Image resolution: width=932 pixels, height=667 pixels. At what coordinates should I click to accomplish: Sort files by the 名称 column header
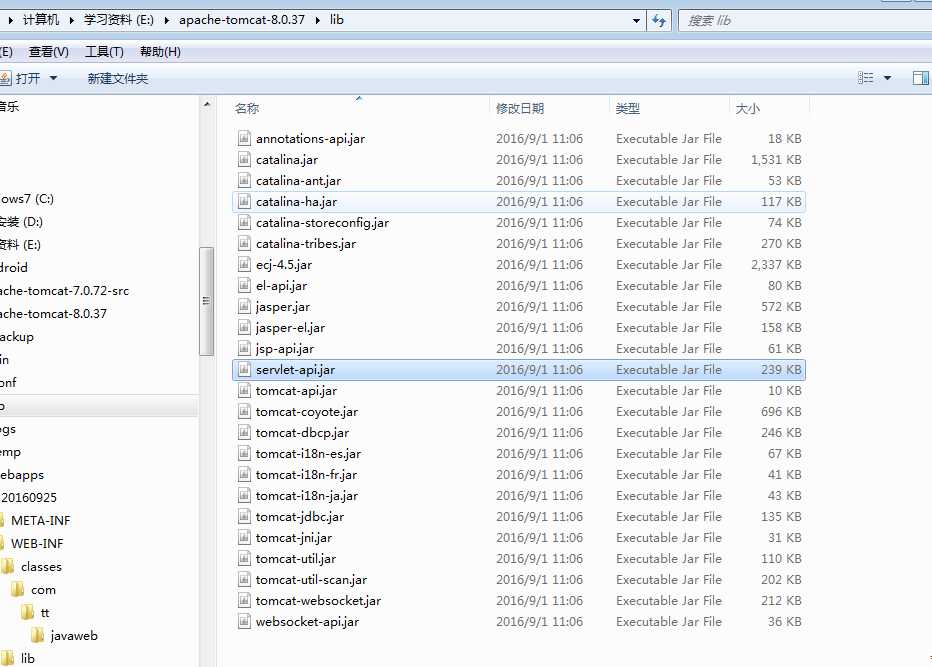point(360,108)
